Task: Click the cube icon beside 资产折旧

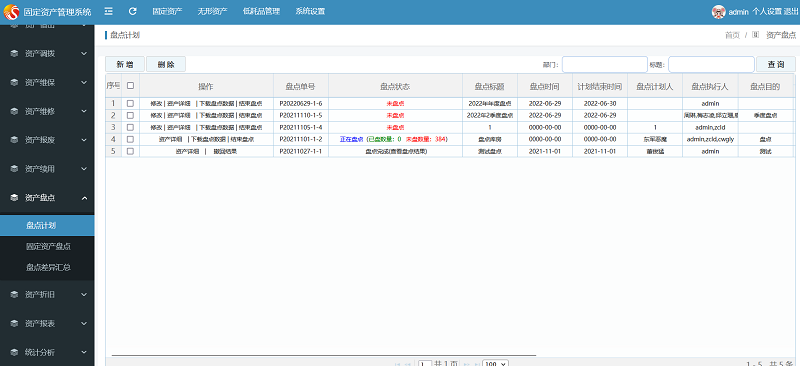Action: 14,295
